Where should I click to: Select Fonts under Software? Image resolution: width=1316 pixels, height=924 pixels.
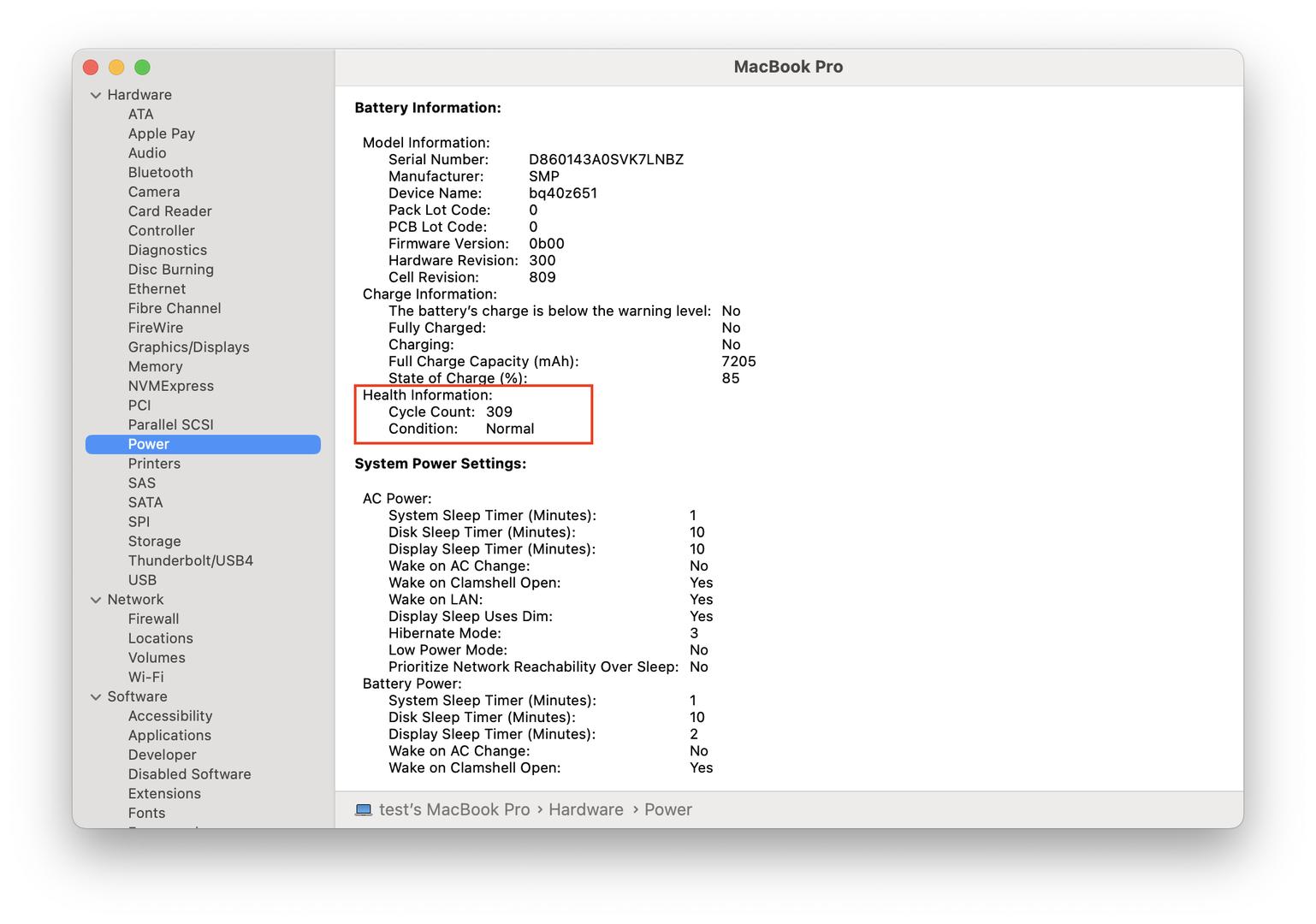[147, 813]
